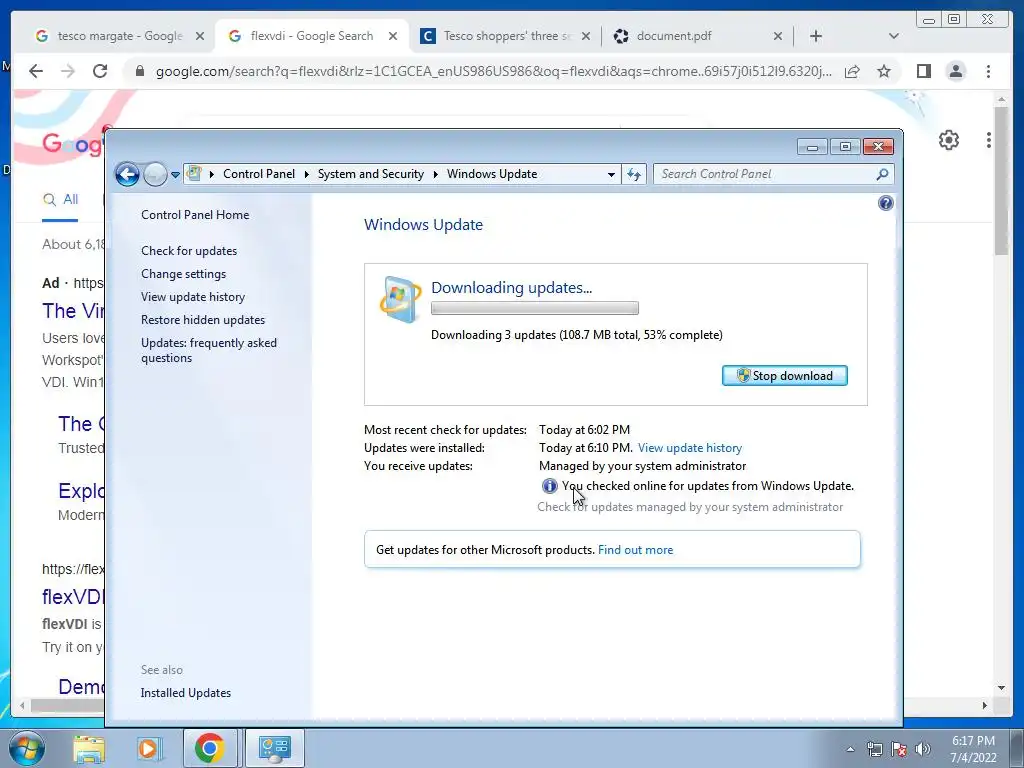
Task: Click Windows Update breadcrumb segment
Action: coord(492,174)
